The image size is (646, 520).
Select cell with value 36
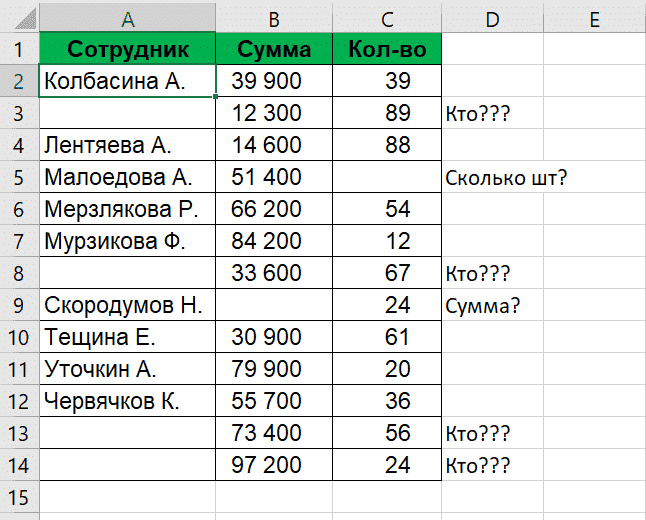[x=387, y=401]
